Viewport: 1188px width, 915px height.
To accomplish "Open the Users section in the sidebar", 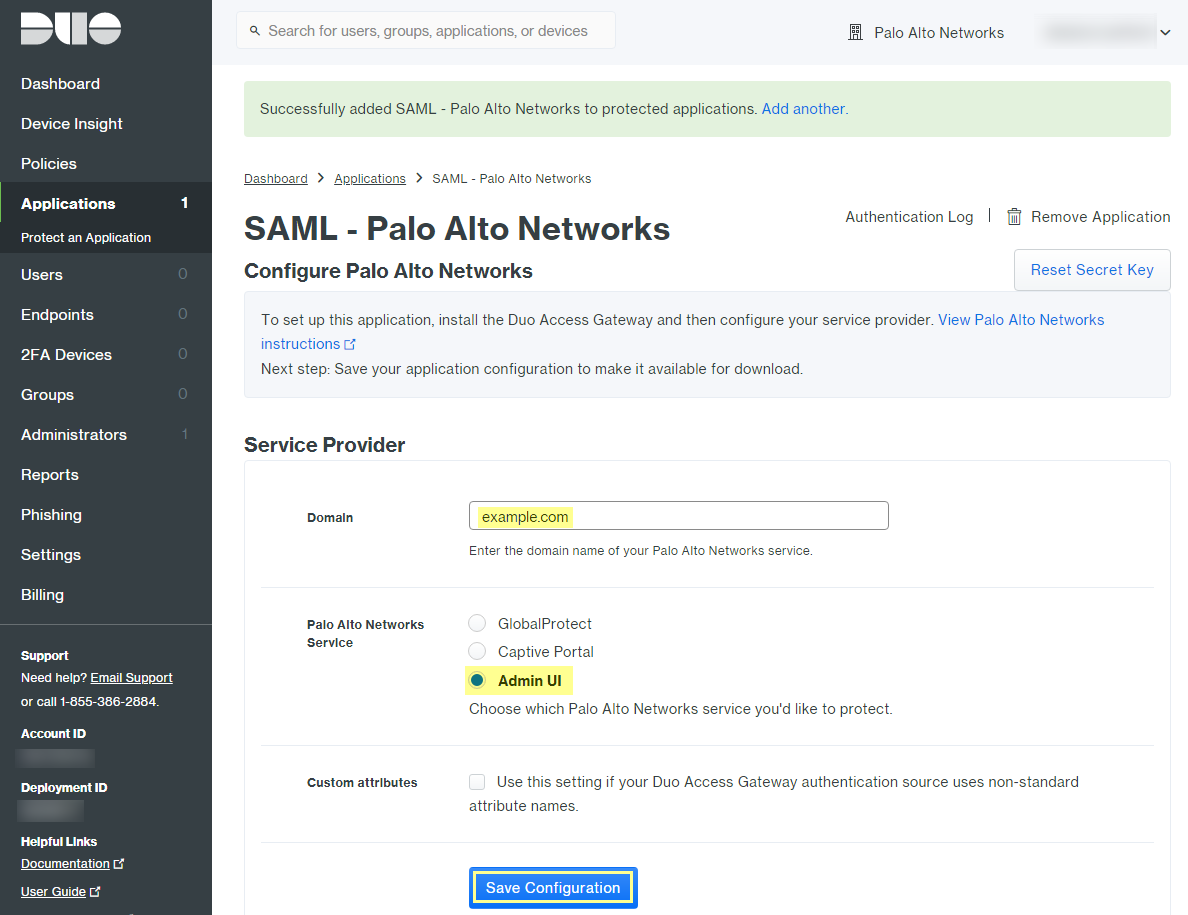I will [x=42, y=275].
